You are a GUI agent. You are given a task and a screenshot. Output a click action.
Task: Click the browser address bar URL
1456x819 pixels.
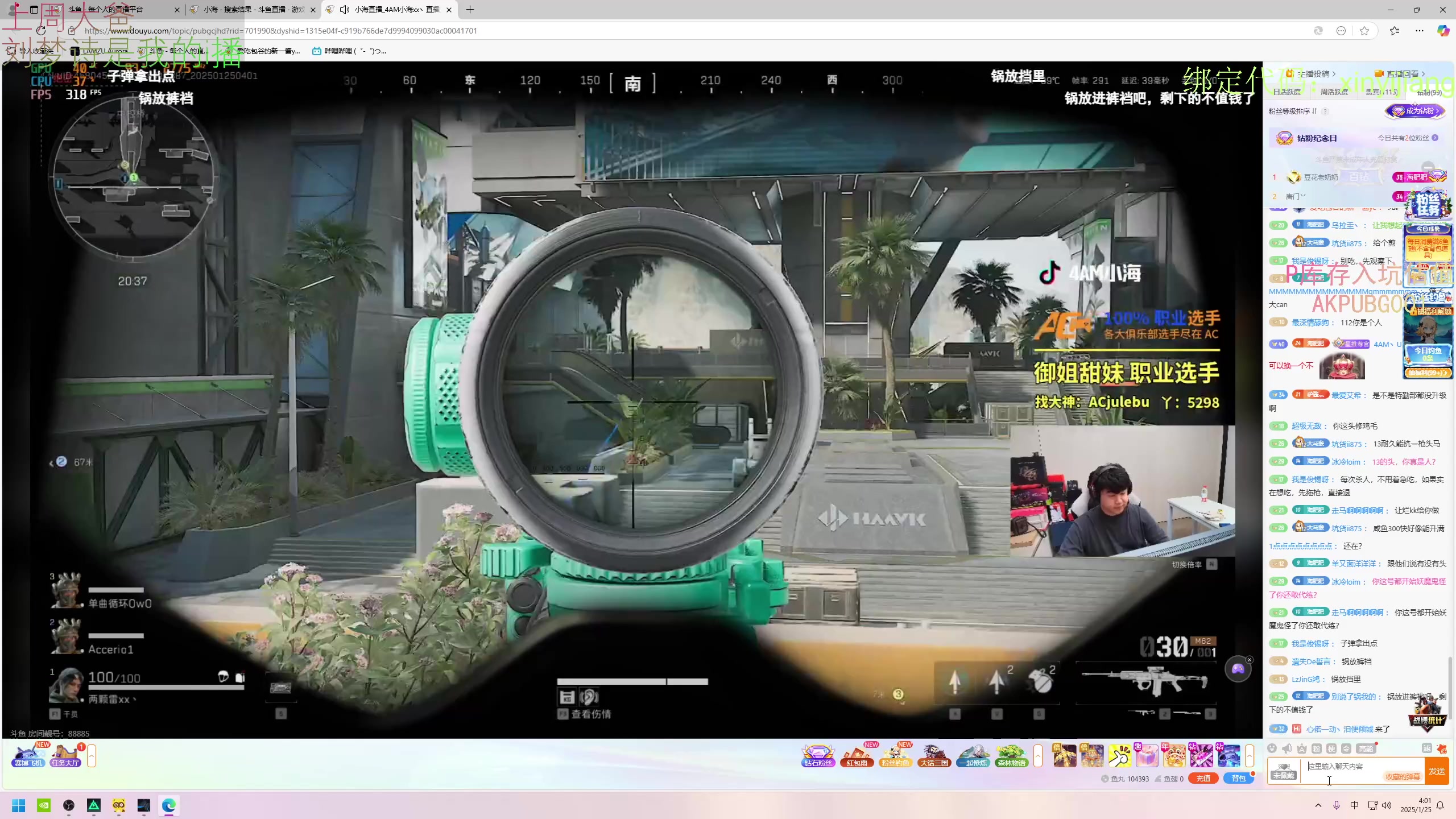click(x=281, y=31)
